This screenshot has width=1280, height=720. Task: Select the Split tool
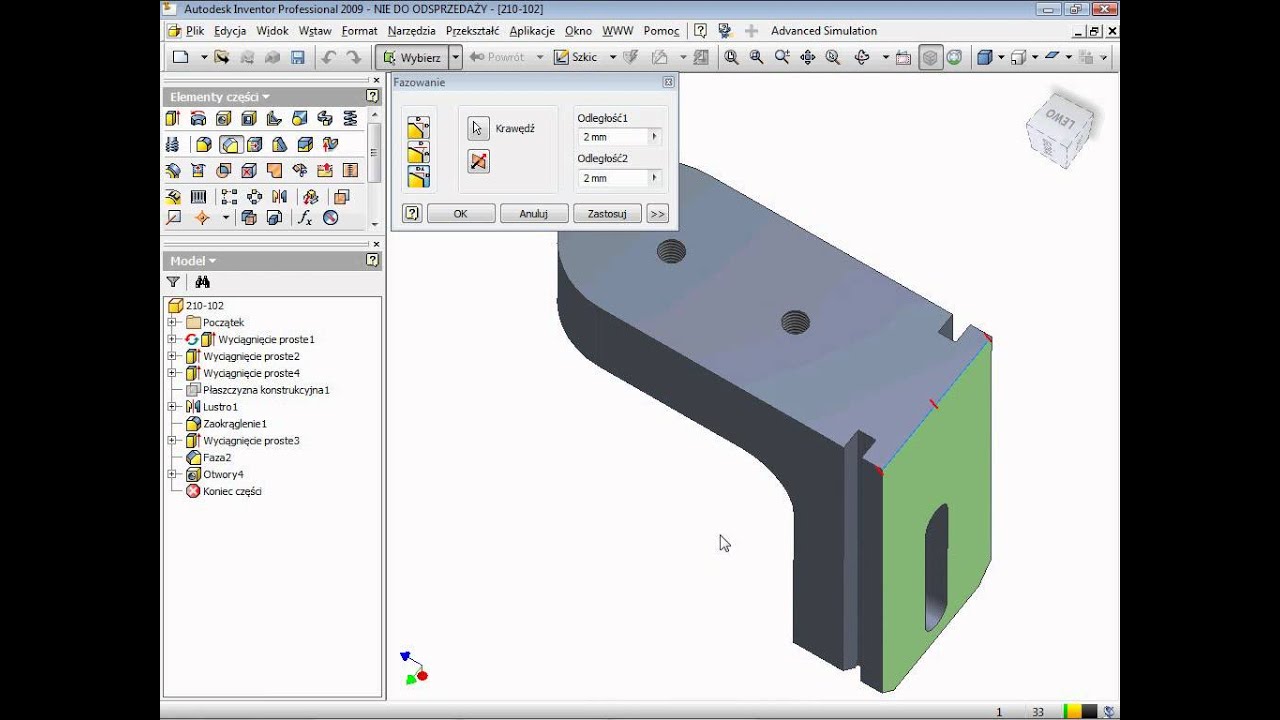(305, 145)
